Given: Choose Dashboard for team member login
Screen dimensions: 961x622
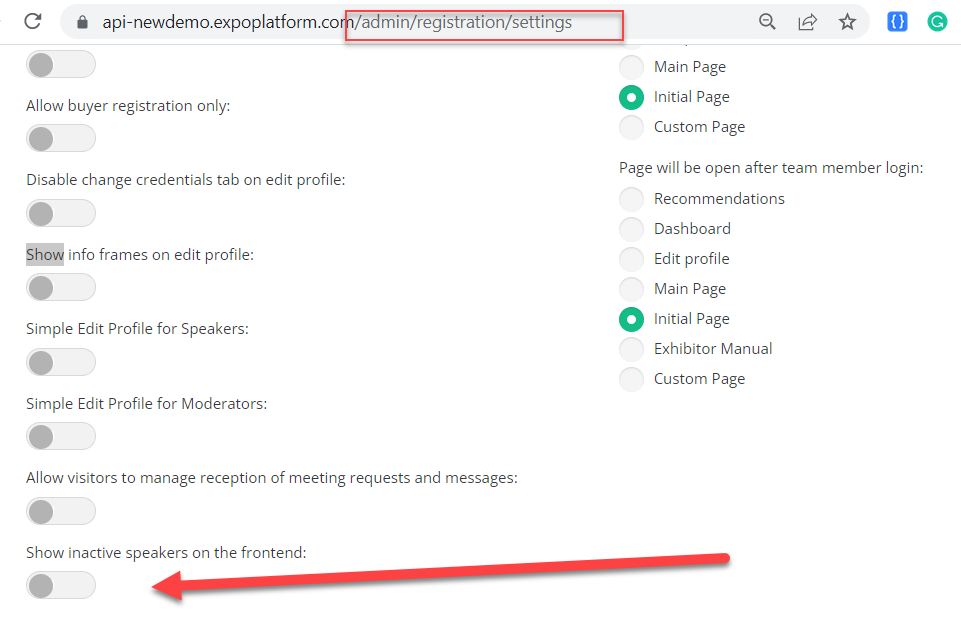Looking at the screenshot, I should [631, 229].
